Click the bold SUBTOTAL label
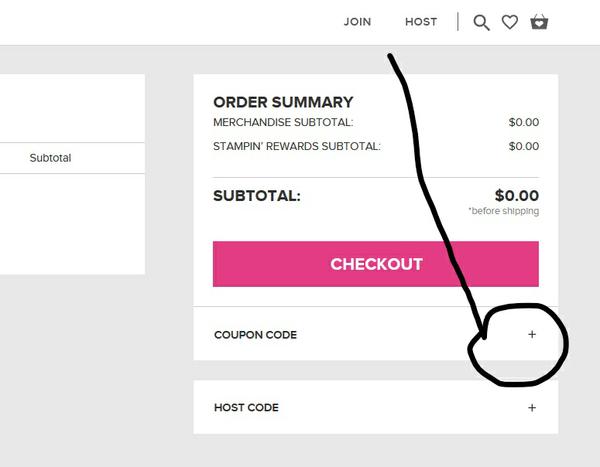Viewport: 600px width, 467px height. [x=257, y=196]
